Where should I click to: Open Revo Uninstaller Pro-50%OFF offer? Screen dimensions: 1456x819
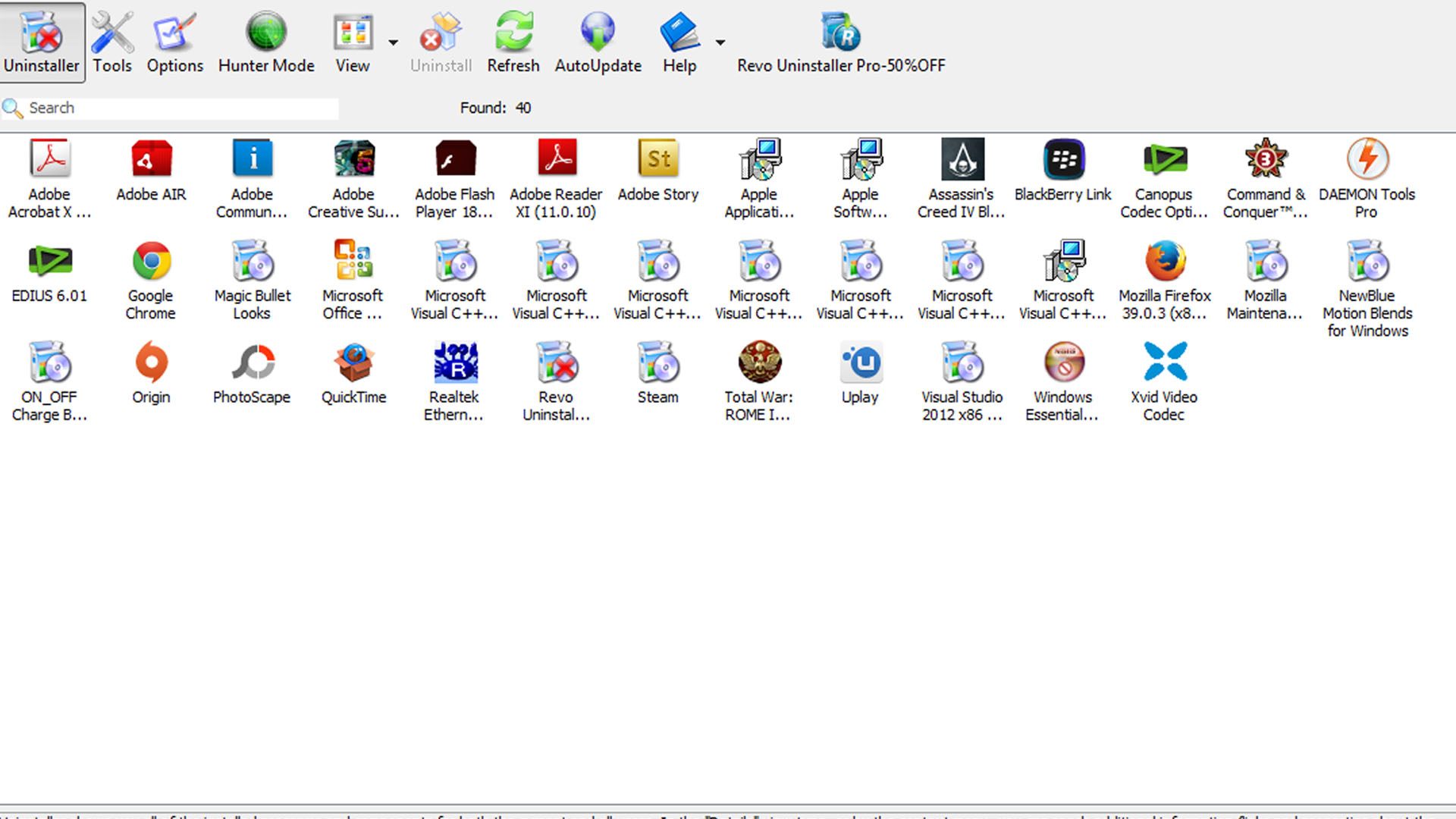pos(841,42)
